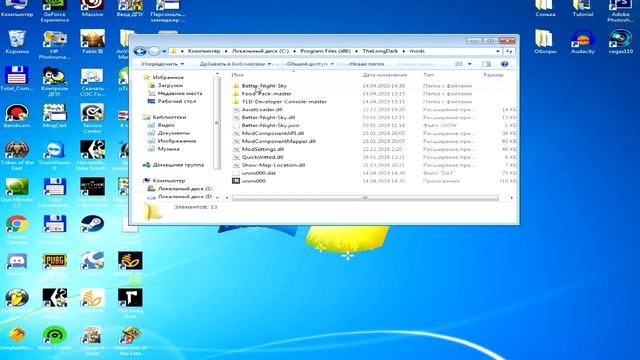Viewport: 640px width, 360px height.
Task: Select the Better-Night-Sky.json file
Action: click(270, 125)
